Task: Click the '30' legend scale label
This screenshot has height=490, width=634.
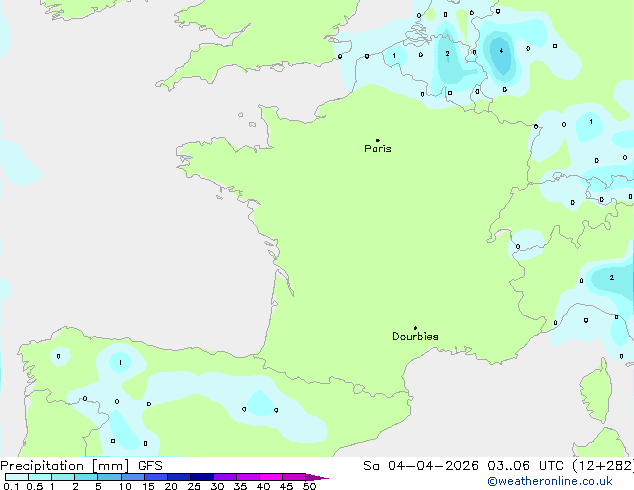Action: (x=217, y=486)
